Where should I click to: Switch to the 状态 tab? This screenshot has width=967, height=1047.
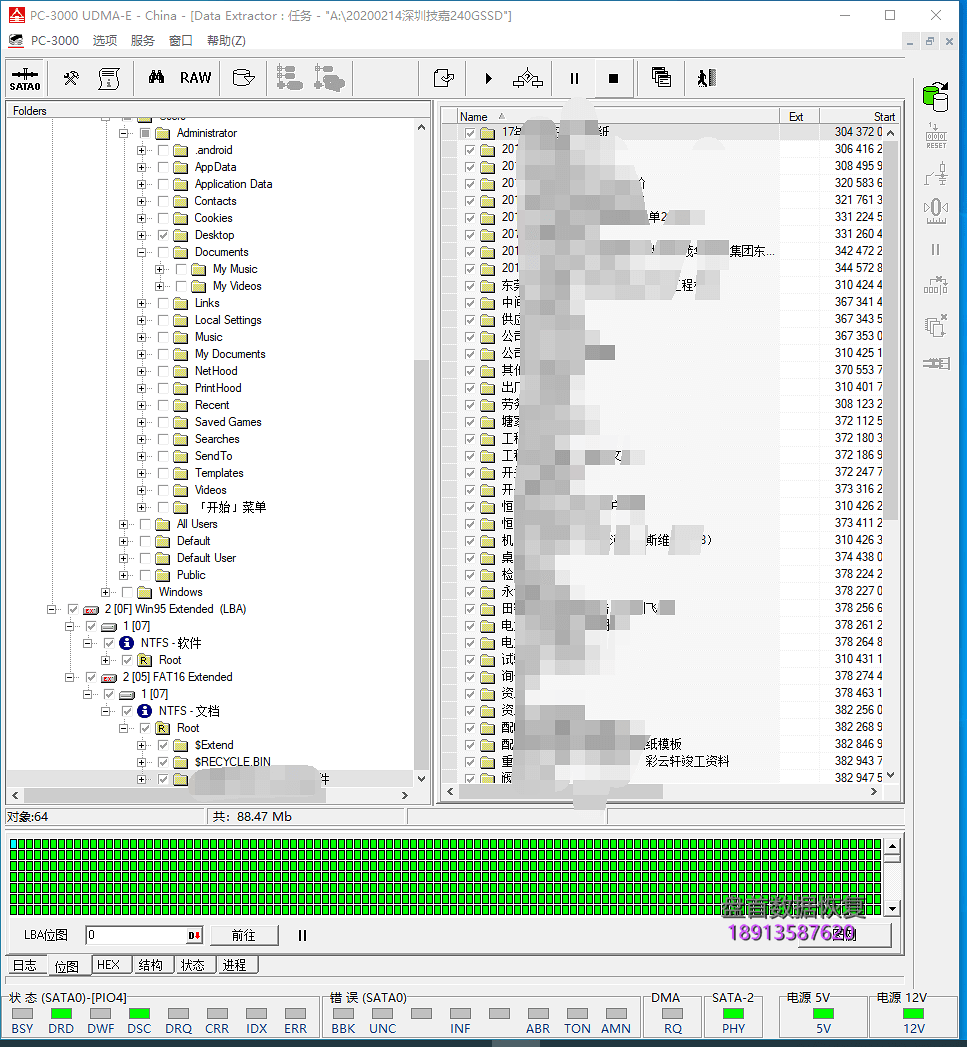tap(194, 965)
